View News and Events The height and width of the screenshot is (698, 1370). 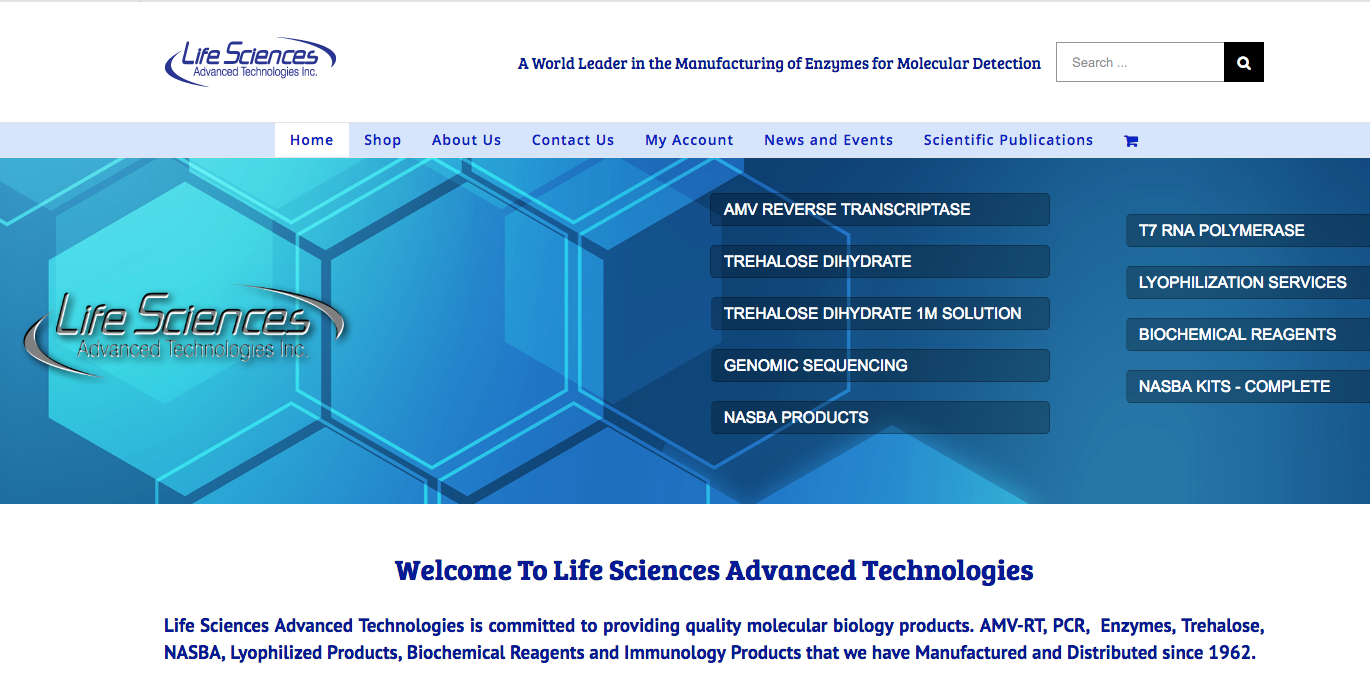point(829,140)
